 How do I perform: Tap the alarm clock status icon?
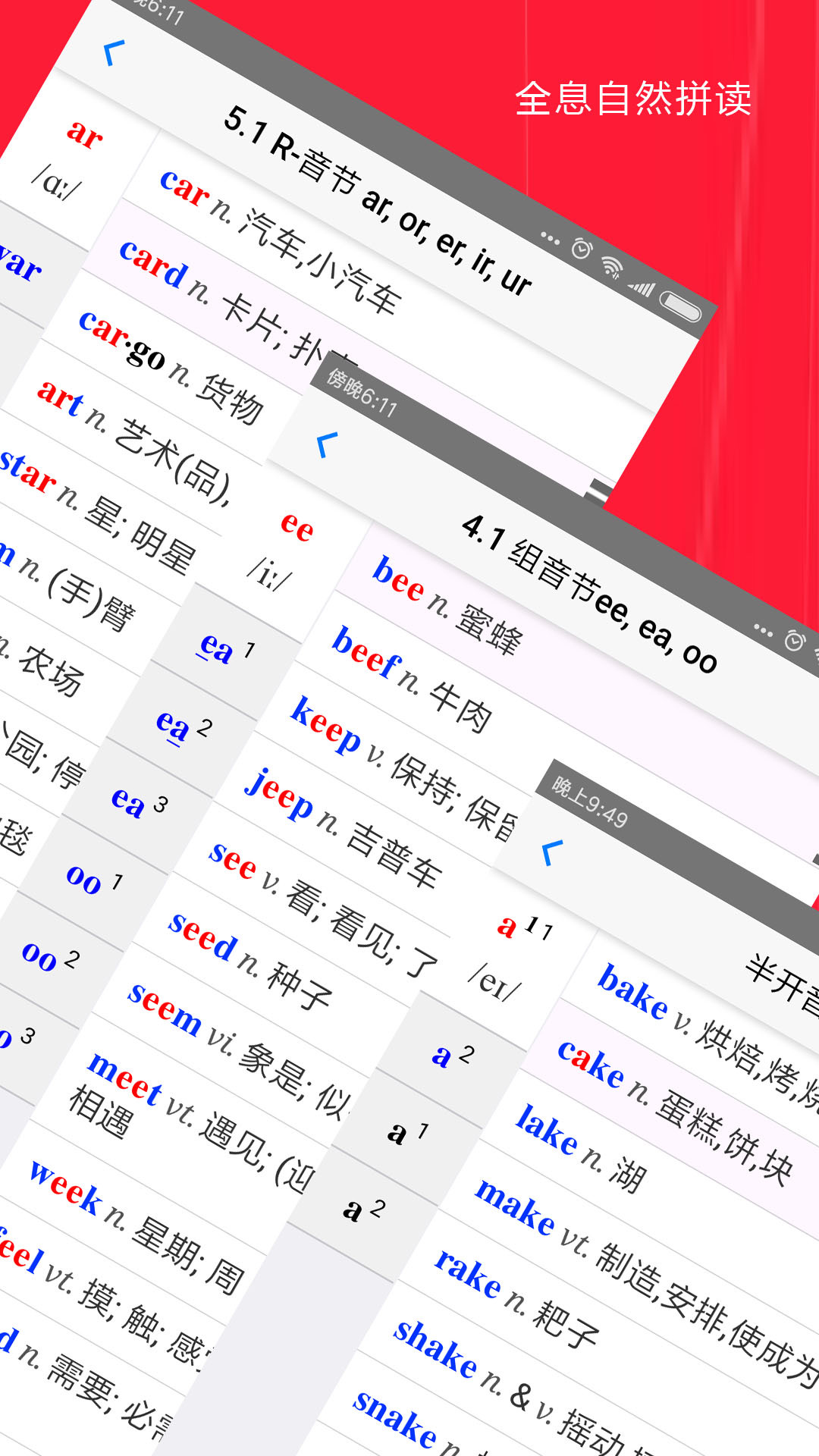(x=582, y=249)
